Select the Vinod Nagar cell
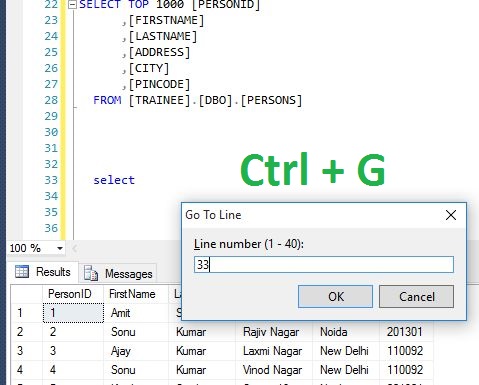The image size is (479, 385). click(x=274, y=370)
